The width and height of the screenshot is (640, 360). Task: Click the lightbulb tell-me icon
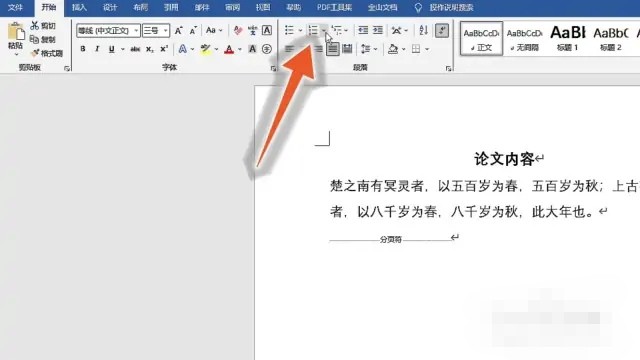[x=418, y=8]
